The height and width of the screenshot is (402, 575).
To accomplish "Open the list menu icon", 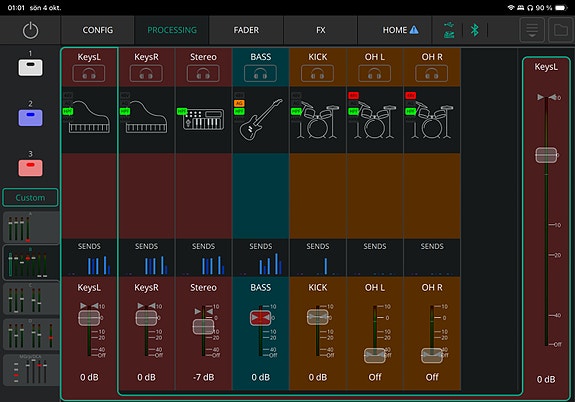I will click(x=532, y=30).
